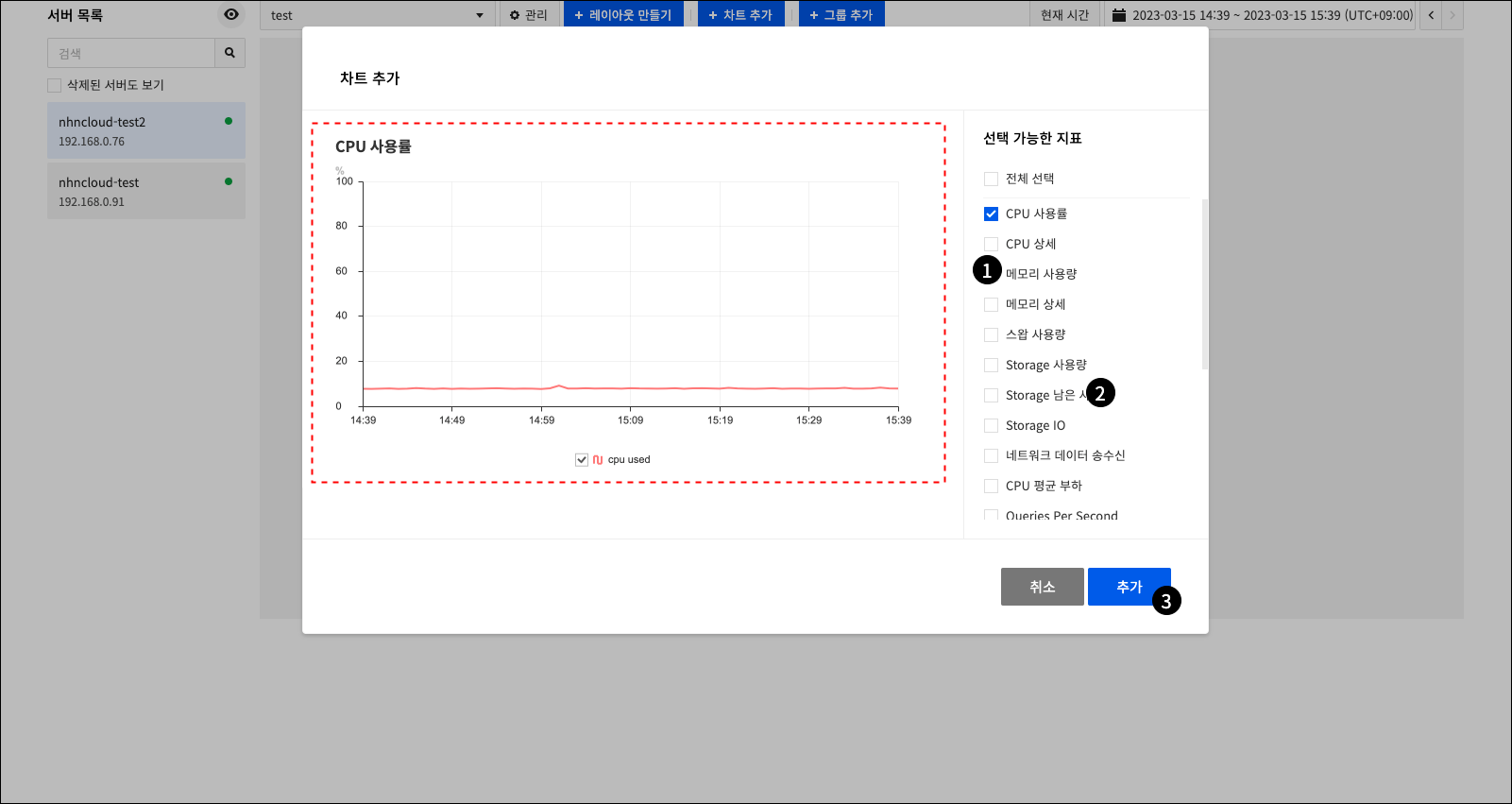Image resolution: width=1512 pixels, height=804 pixels.
Task: Check the 네트워크 데이터 송수신 checkbox
Action: pyautogui.click(x=991, y=455)
